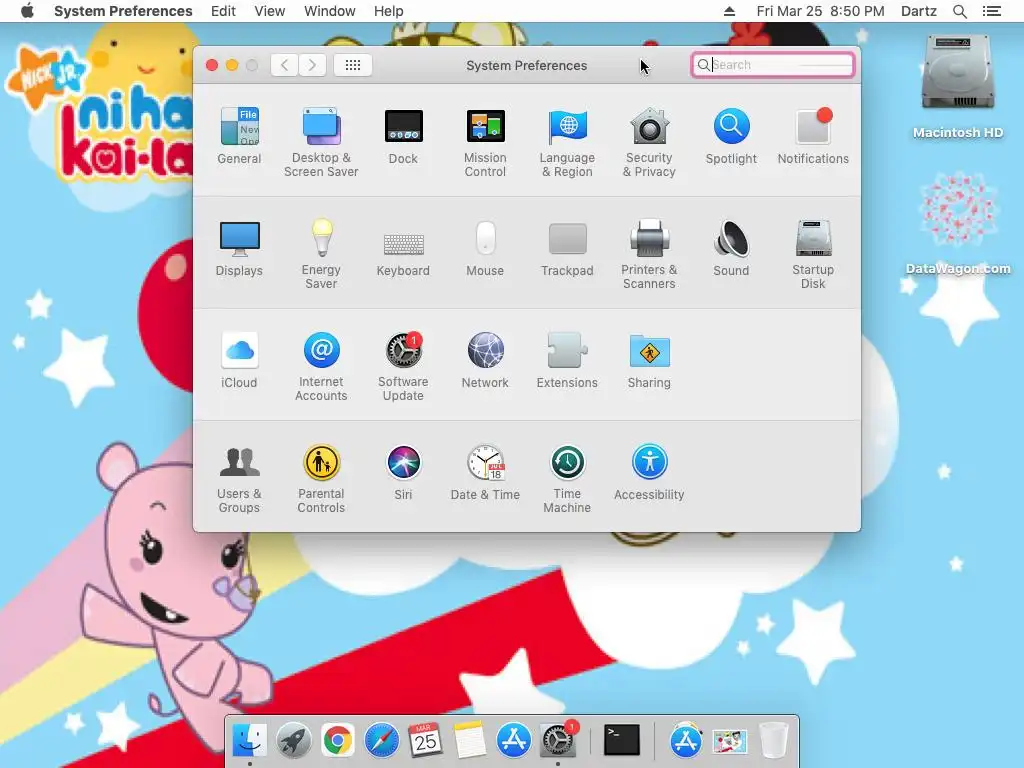Open Language & Region pane
Image resolution: width=1024 pixels, height=768 pixels.
pos(567,142)
